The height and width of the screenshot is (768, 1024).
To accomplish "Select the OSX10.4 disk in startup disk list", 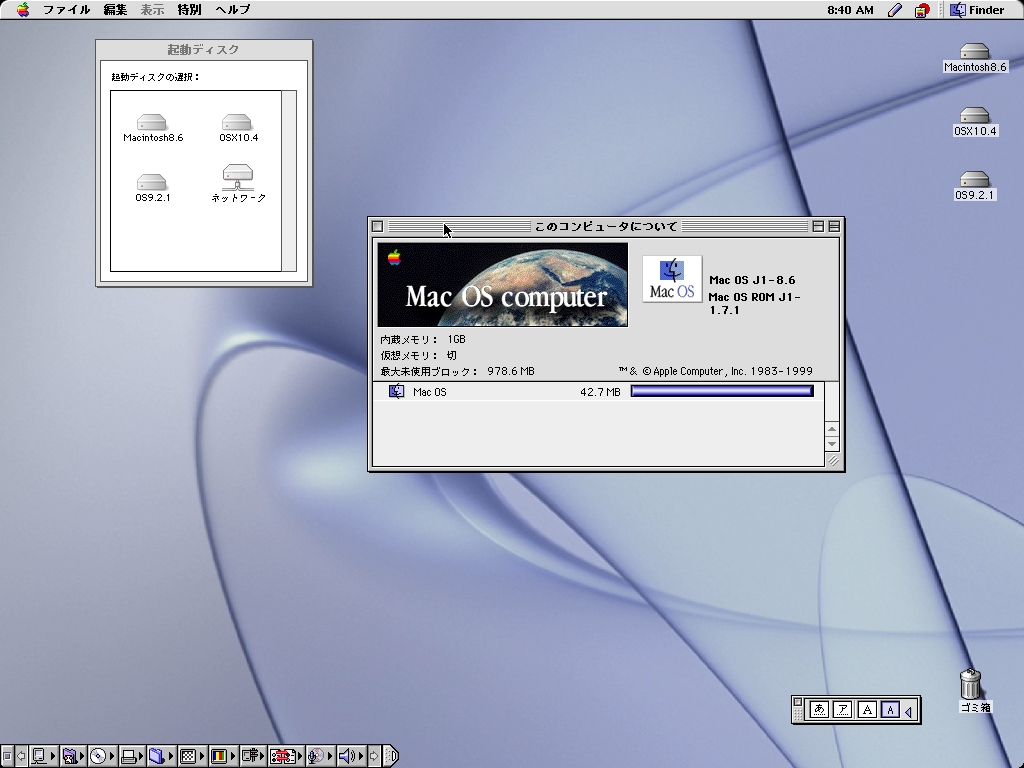I will [238, 122].
